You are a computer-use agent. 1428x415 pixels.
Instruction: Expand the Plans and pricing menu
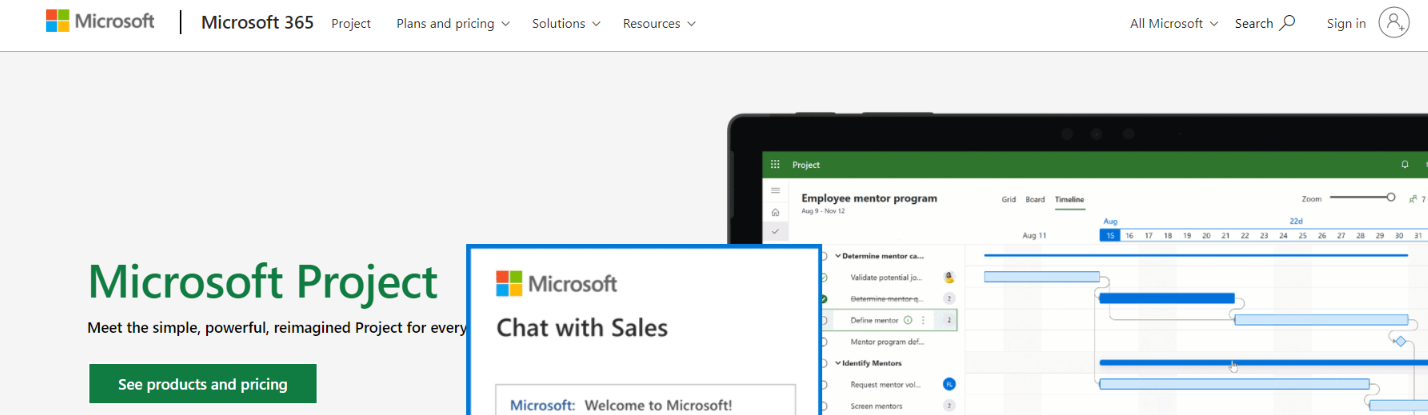pos(453,23)
